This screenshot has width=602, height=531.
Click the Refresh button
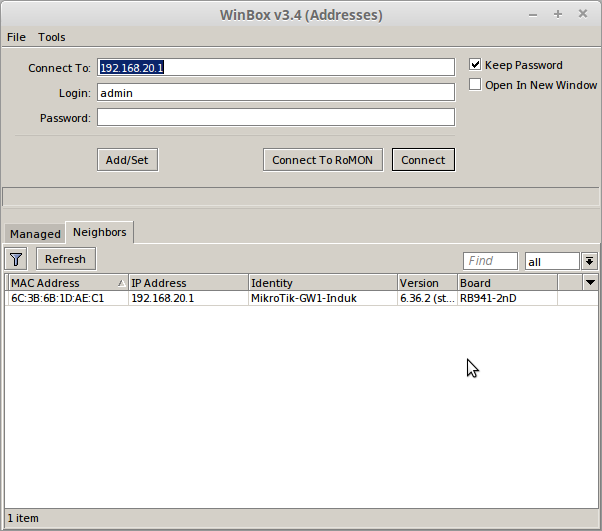click(66, 259)
